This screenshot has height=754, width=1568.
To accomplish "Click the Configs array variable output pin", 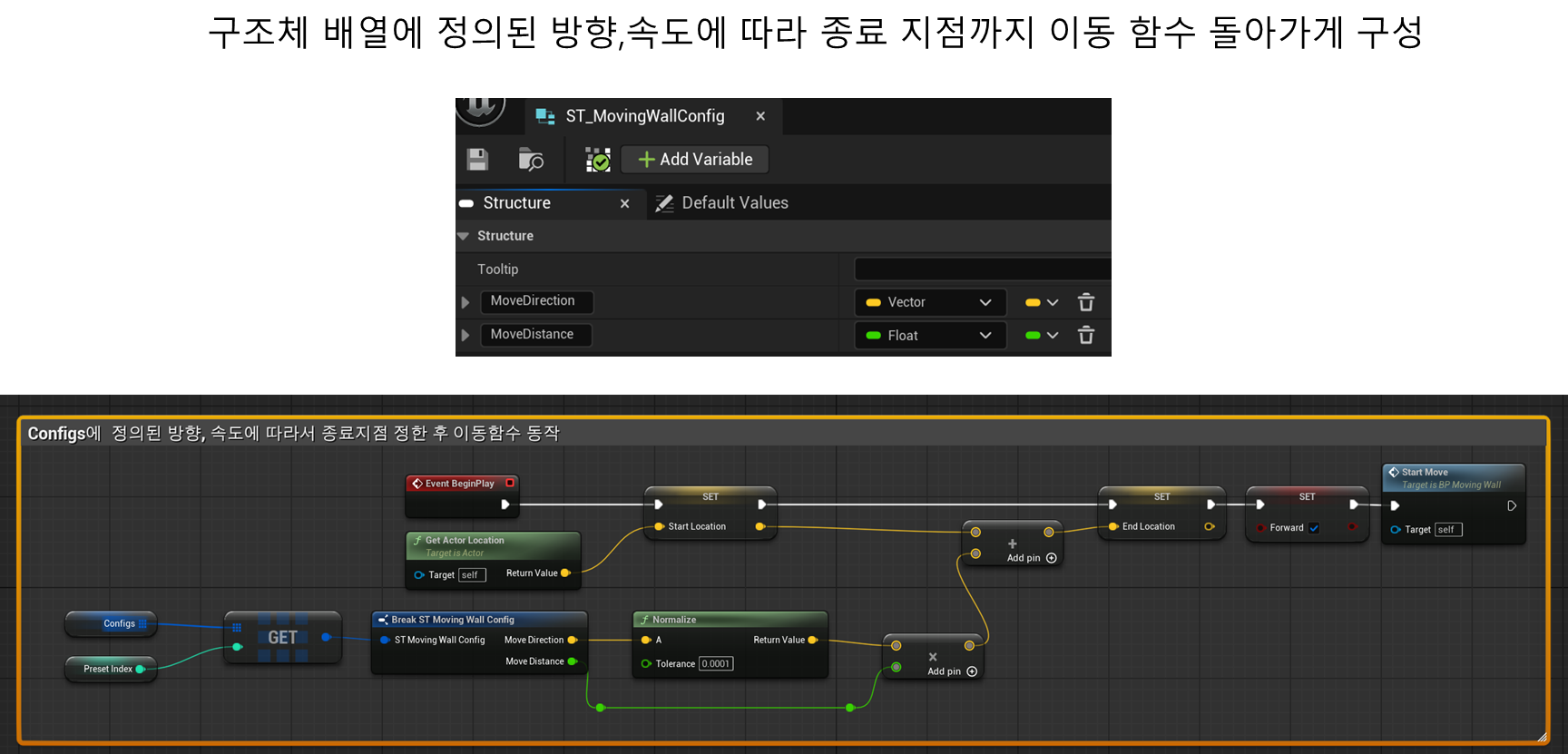I will coord(142,623).
